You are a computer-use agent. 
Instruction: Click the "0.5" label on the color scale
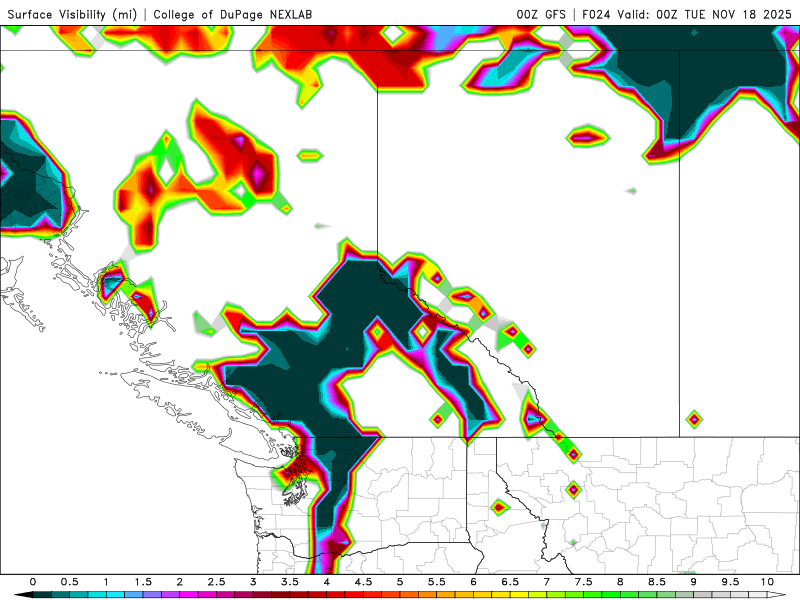(69, 582)
